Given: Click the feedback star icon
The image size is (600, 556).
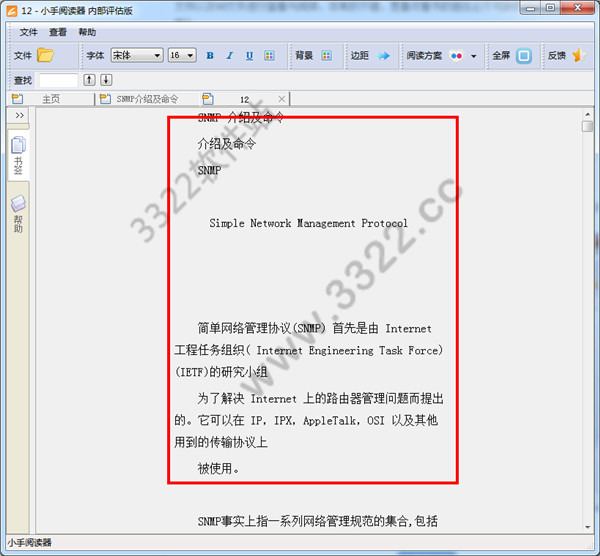Looking at the screenshot, I should click(579, 55).
